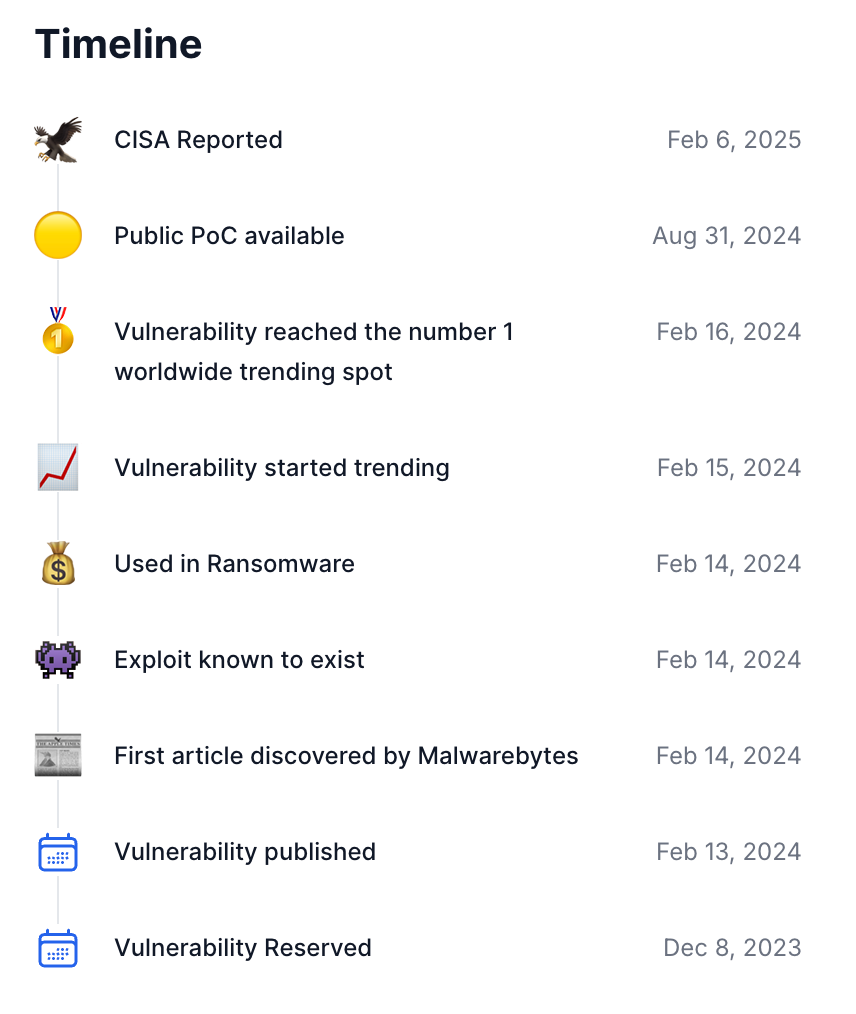Click the money bag ransomware icon
856x1014 pixels.
[57, 564]
